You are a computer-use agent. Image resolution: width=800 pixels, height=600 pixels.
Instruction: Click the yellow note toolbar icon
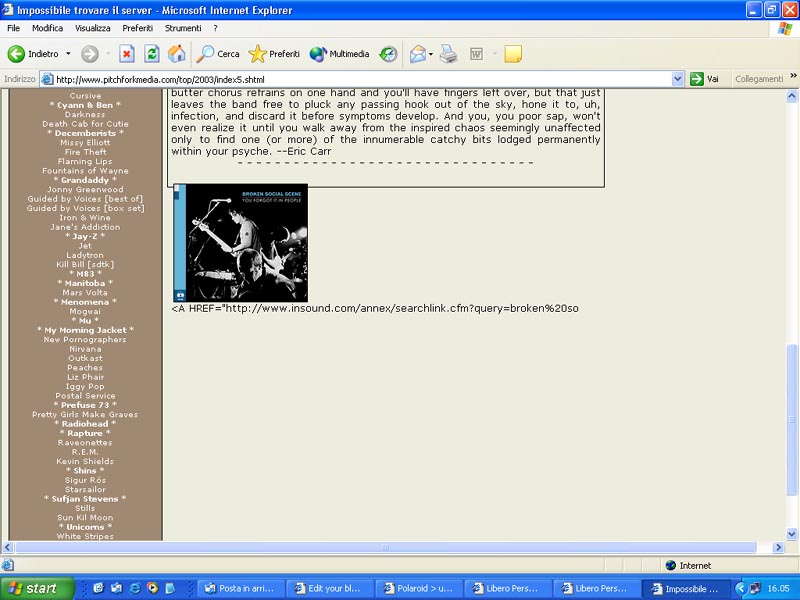coord(513,54)
